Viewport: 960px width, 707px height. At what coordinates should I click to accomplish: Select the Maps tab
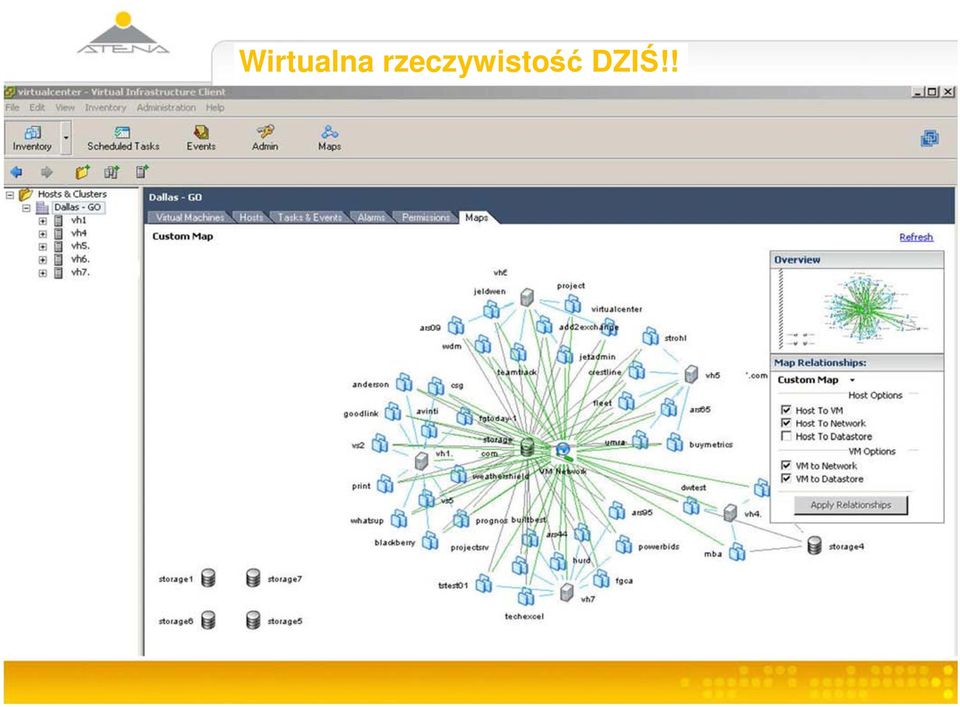click(476, 217)
